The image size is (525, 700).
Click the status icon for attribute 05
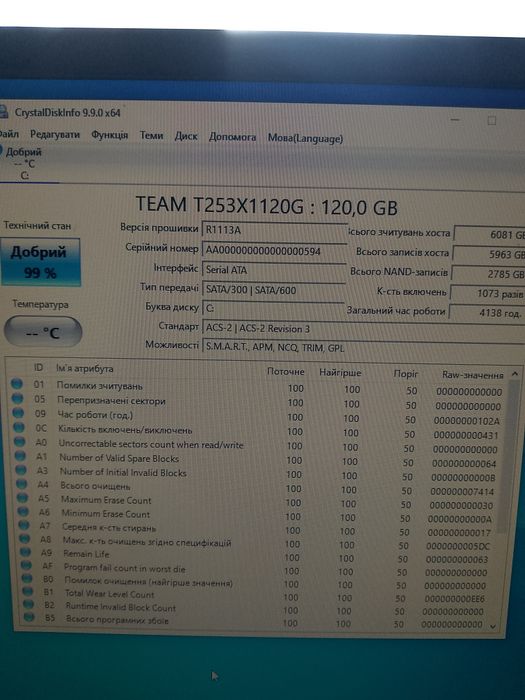18,398
